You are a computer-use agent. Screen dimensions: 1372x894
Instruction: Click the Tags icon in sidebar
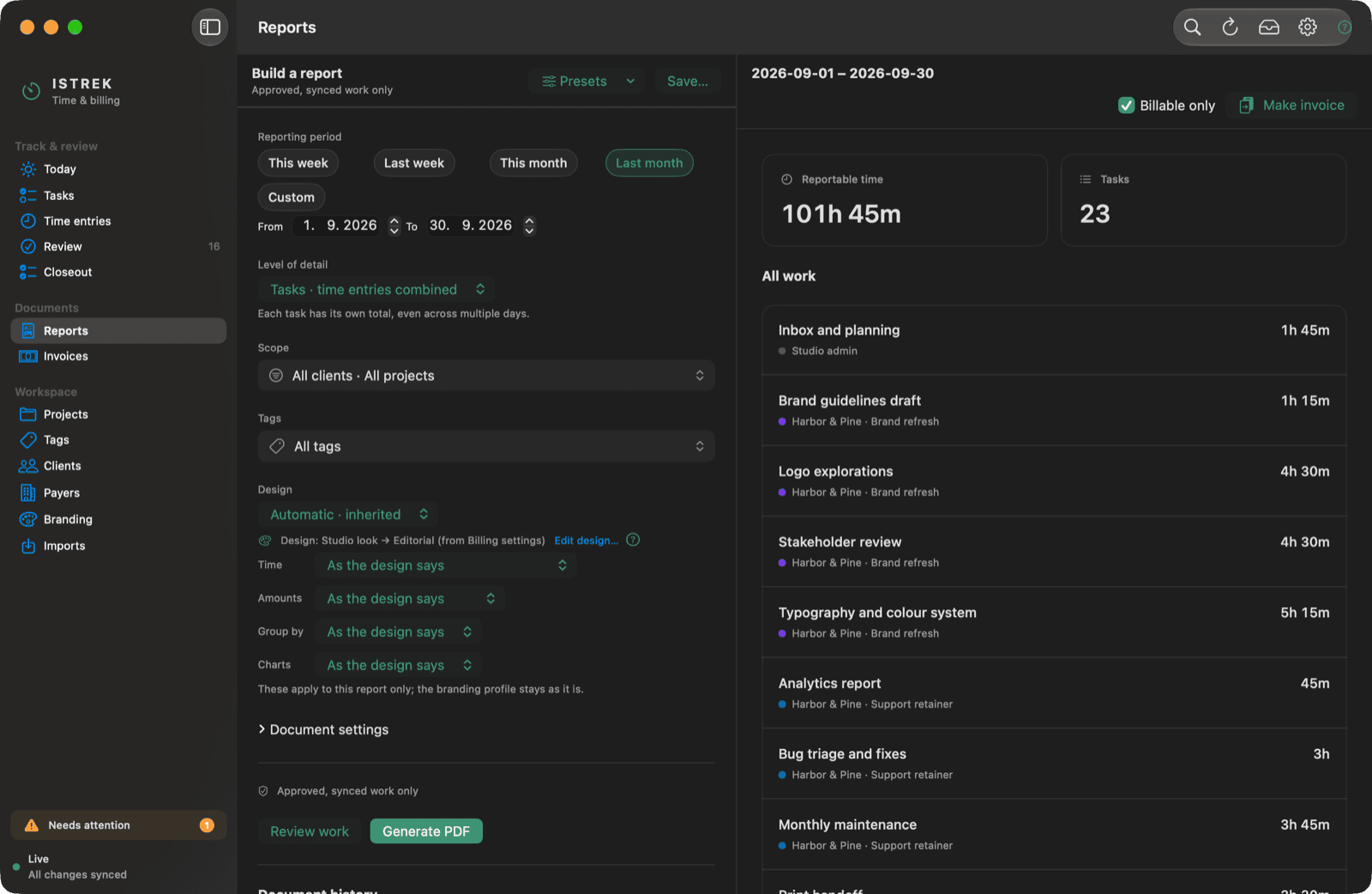[x=28, y=440]
